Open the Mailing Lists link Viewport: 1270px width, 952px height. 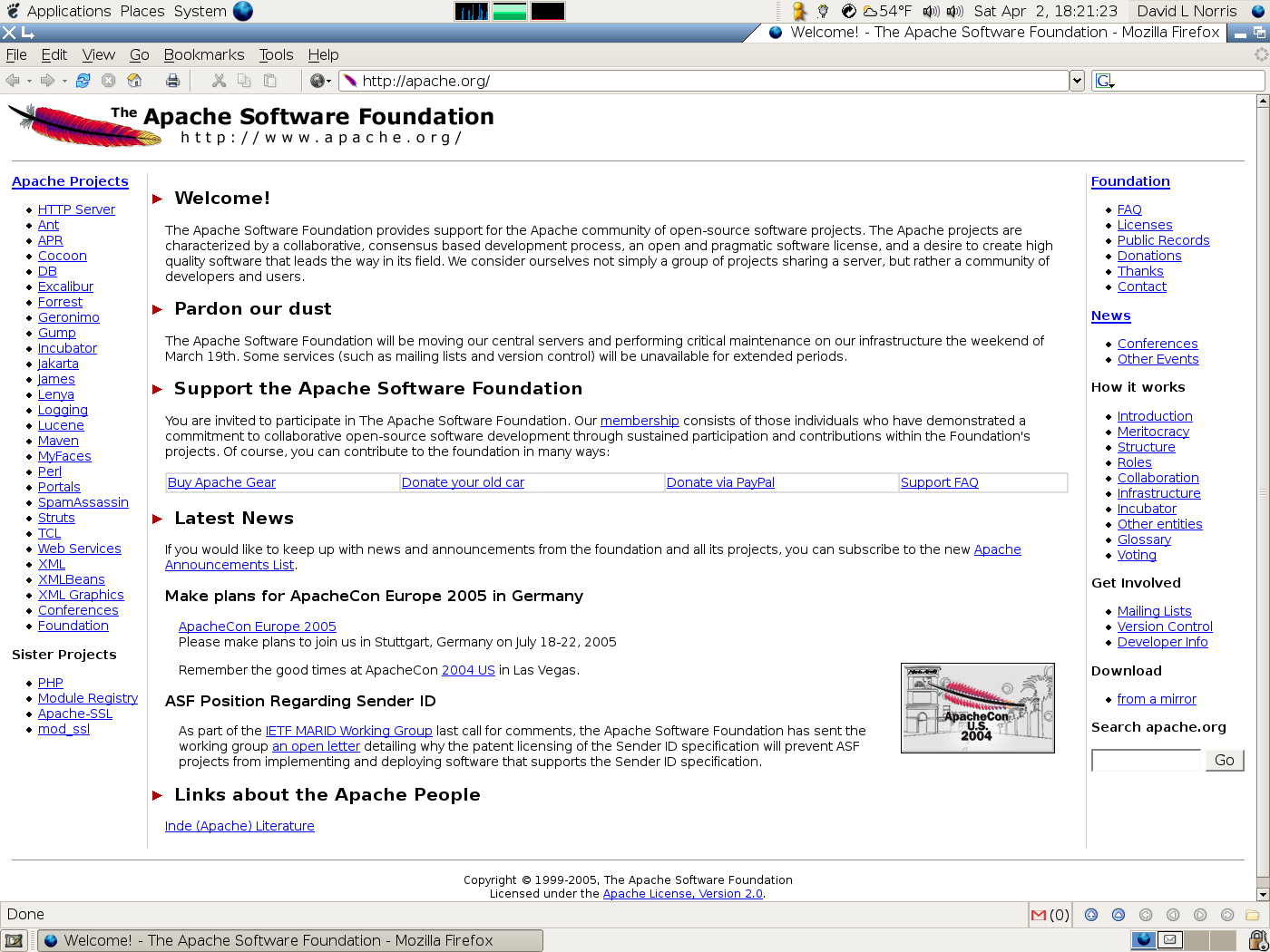pos(1155,611)
